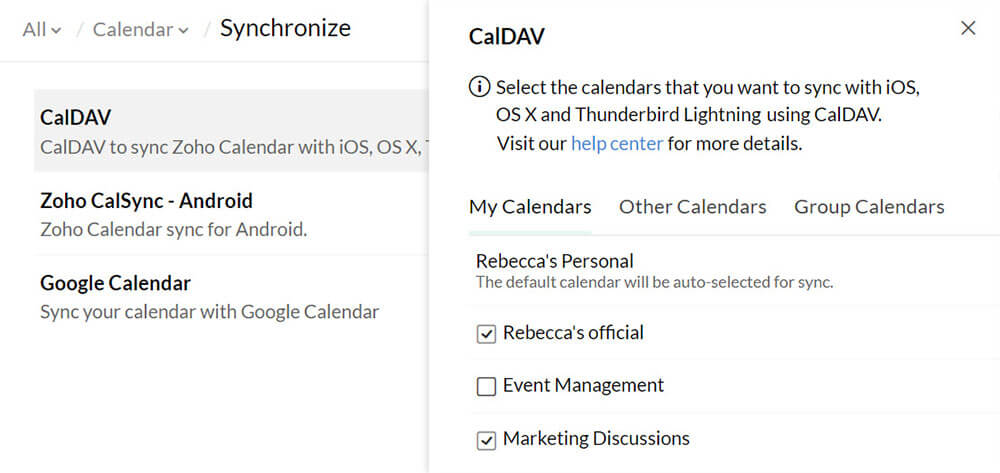Click the CalDAV panel heading
The image size is (1000, 473).
pos(507,37)
